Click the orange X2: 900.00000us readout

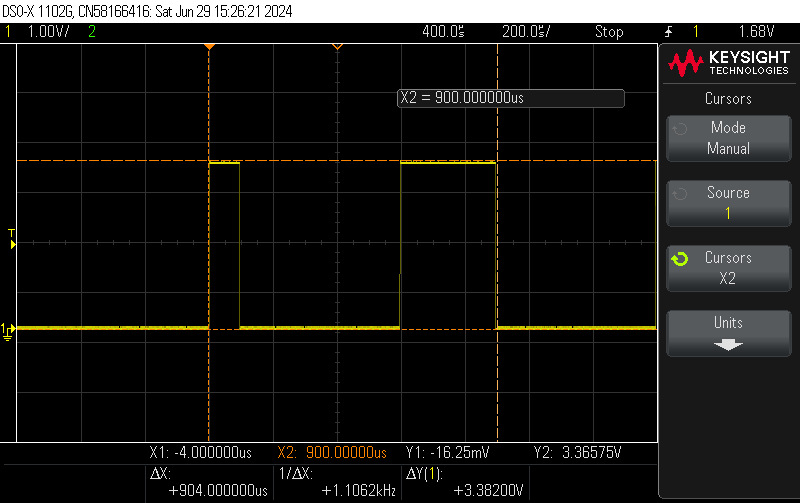332,452
